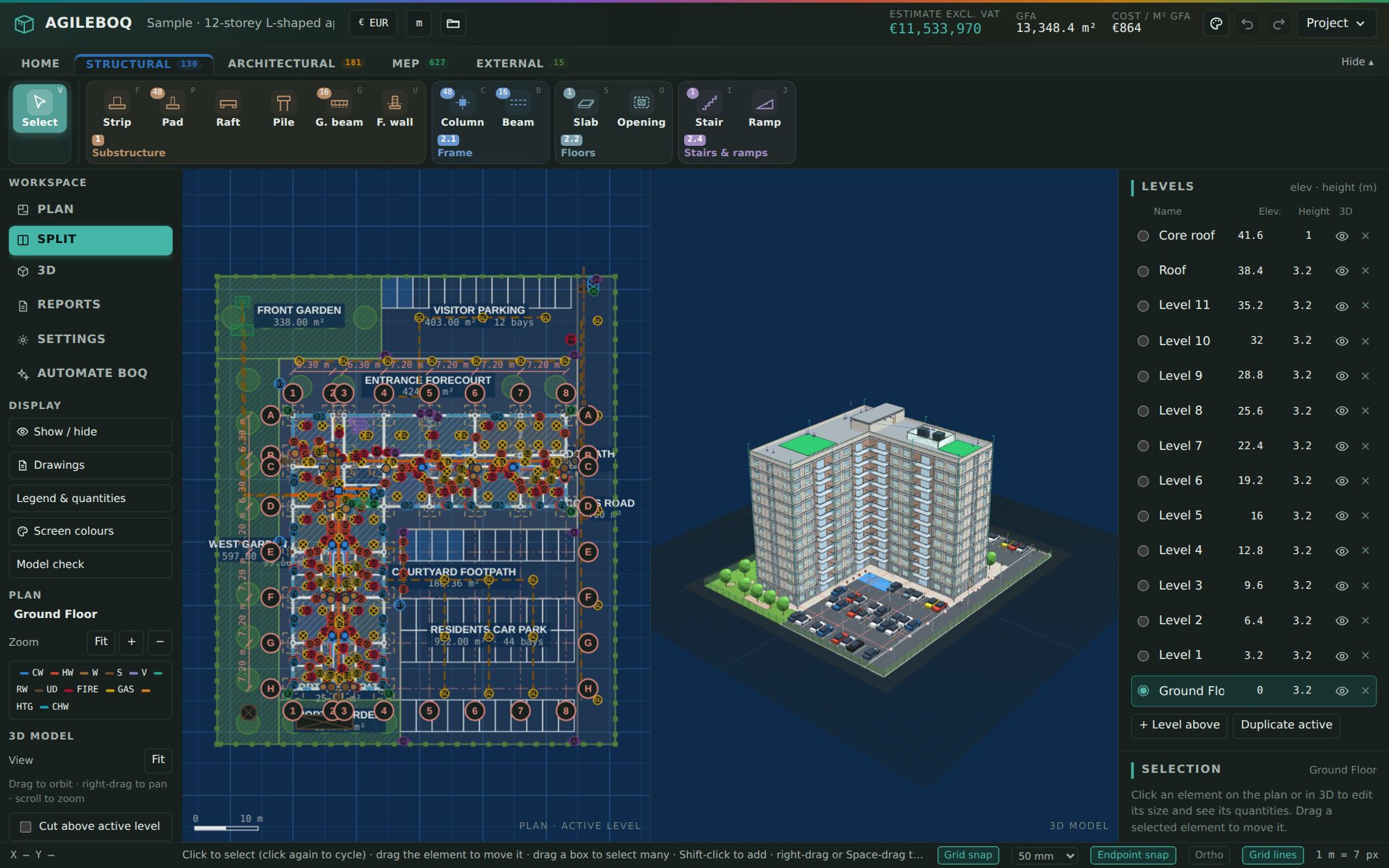Open Automate BOQ workspace
The height and width of the screenshot is (868, 1389).
click(90, 374)
